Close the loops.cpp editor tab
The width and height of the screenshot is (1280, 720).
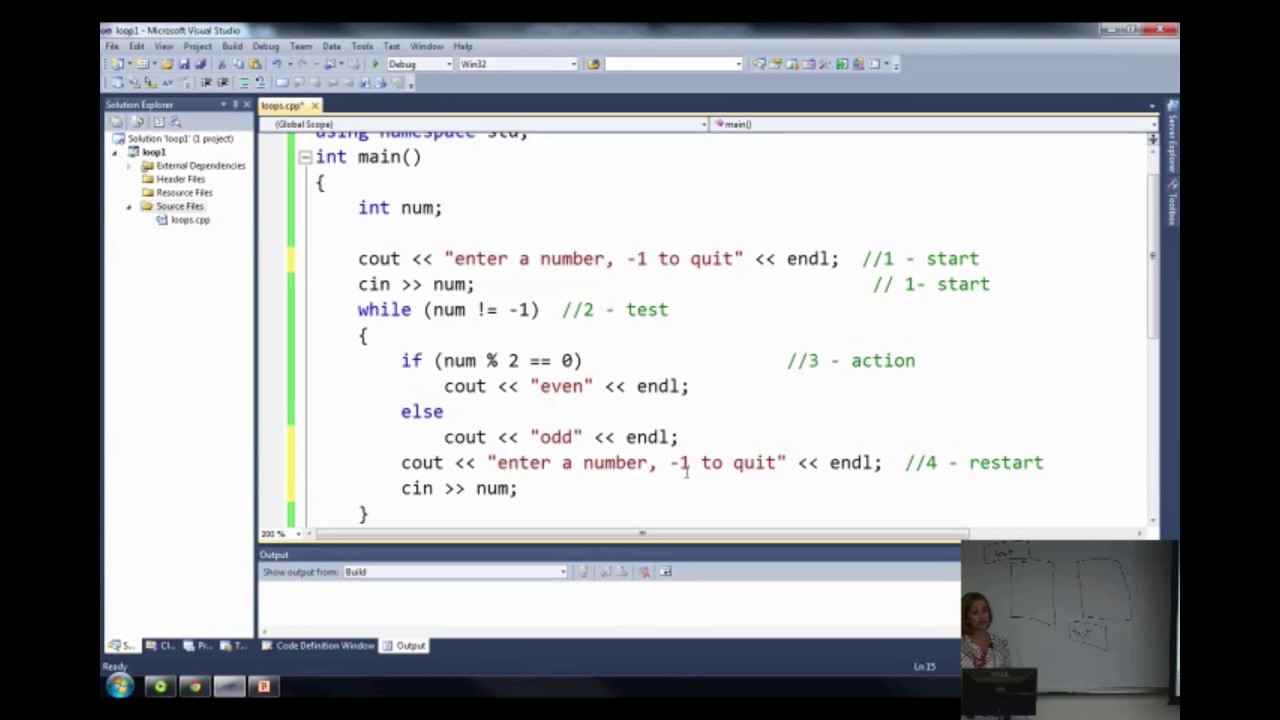pos(314,106)
